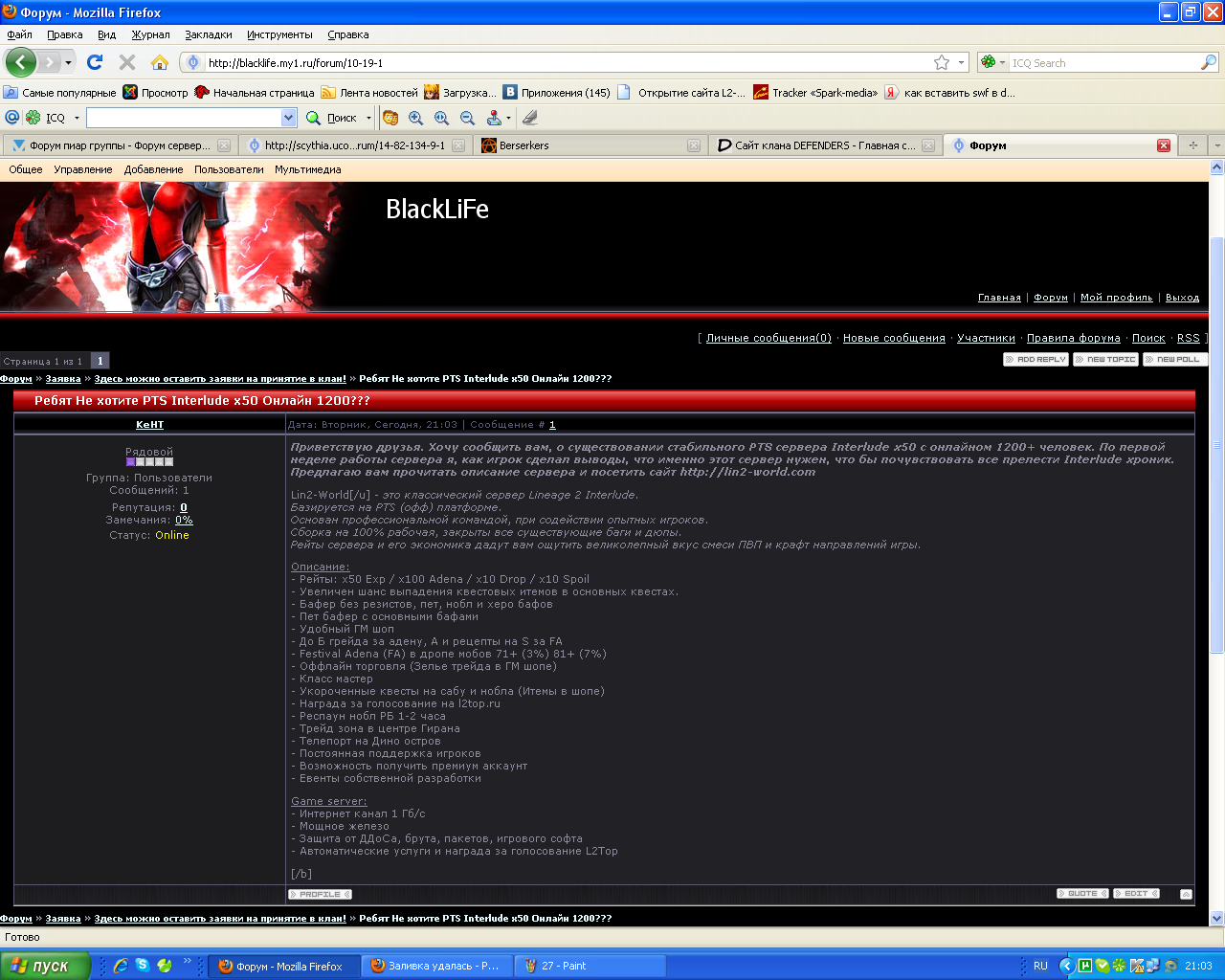Open the Лента новостей bookmark

369,93
